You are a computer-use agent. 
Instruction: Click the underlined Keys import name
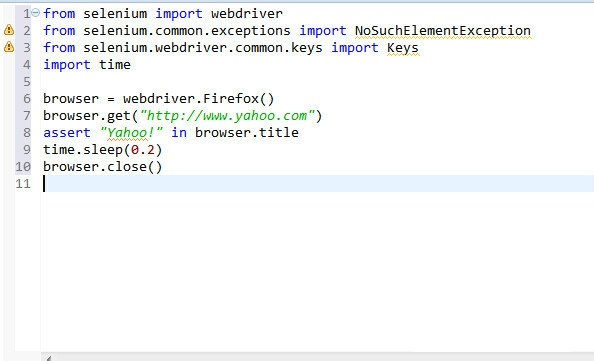coord(403,48)
